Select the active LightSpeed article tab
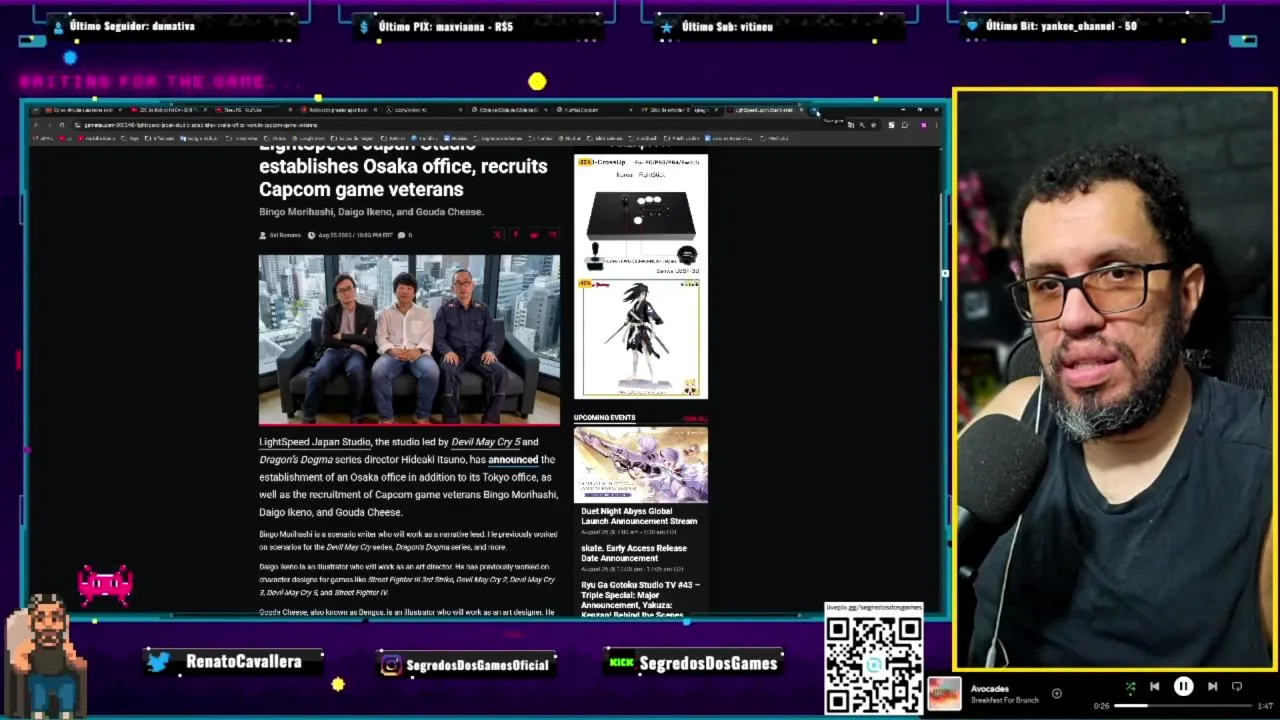 (x=763, y=110)
